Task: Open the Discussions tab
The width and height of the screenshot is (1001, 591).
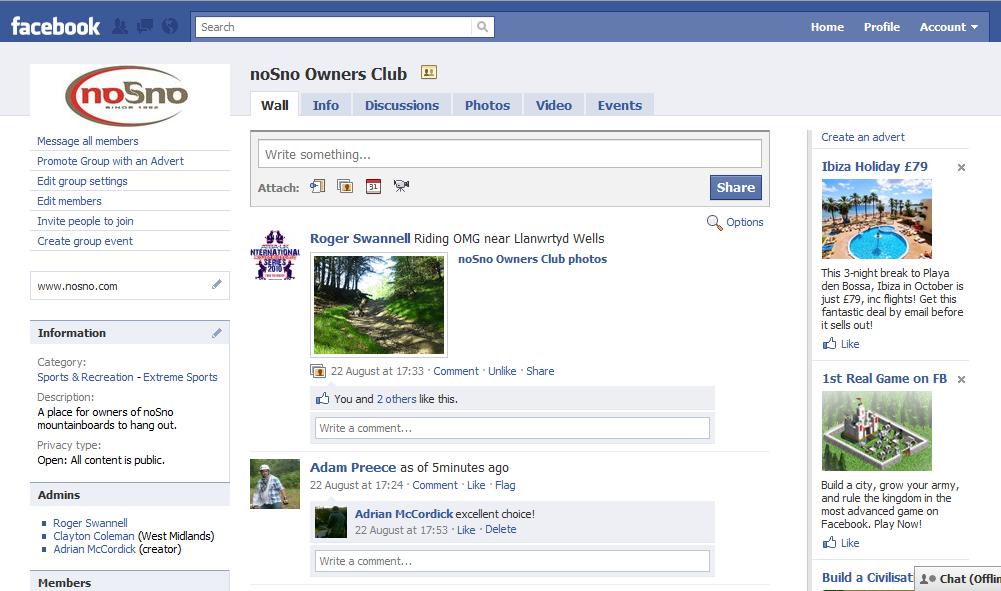Action: (x=402, y=105)
